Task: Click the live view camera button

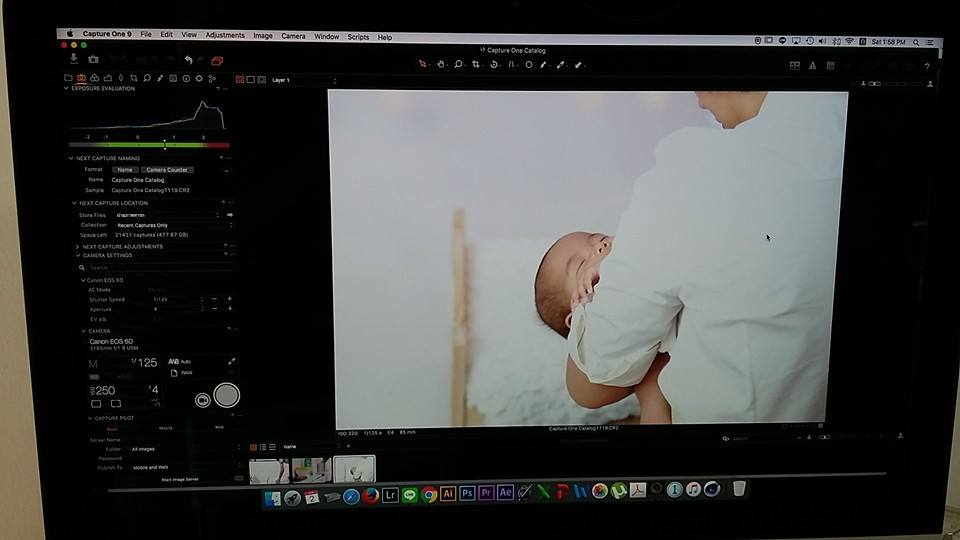Action: 203,400
